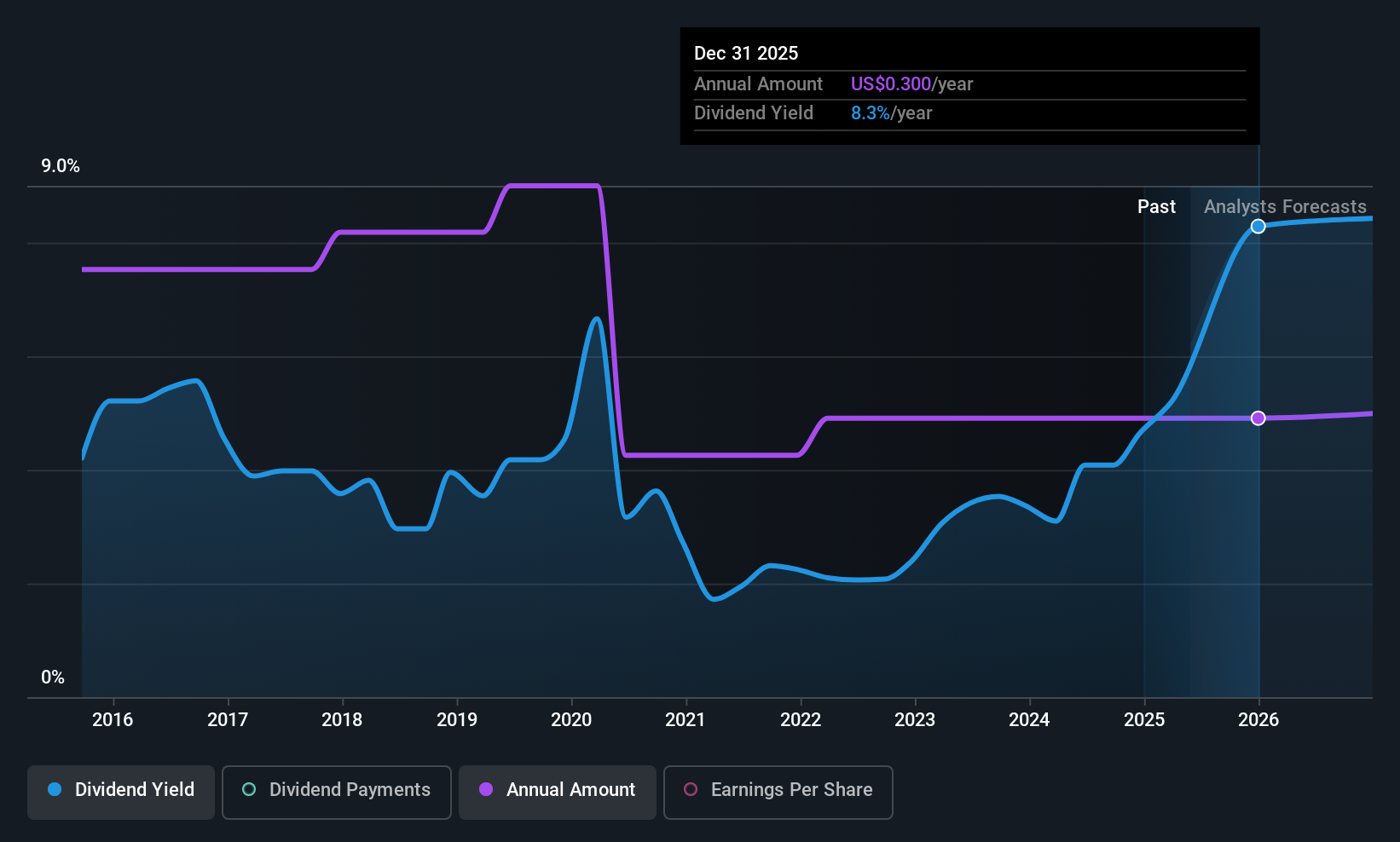Click the US$0.300/year value in tooltip

[x=911, y=84]
